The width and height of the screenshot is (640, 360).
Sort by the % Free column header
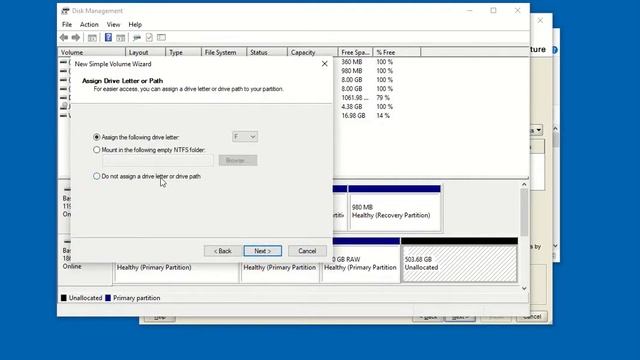point(397,52)
